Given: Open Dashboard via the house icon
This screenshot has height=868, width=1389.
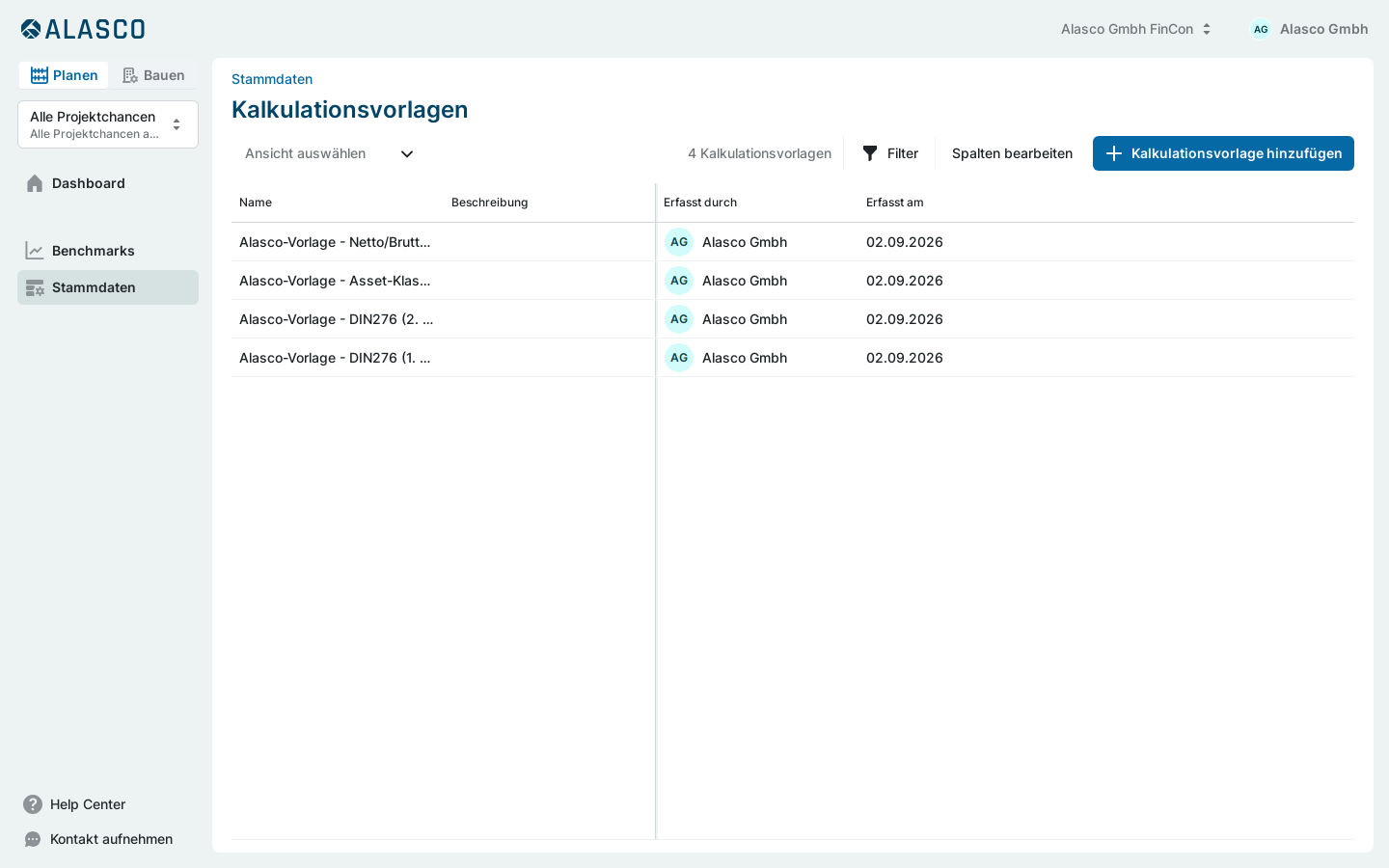Looking at the screenshot, I should tap(35, 183).
